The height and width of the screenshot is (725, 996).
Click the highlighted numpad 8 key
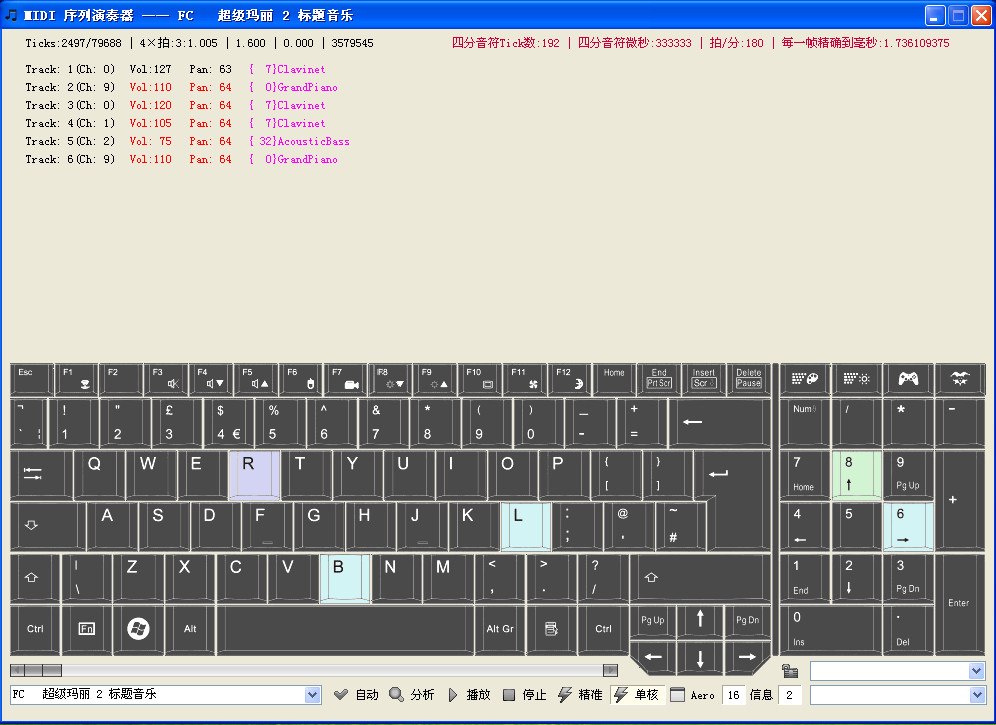coord(856,475)
